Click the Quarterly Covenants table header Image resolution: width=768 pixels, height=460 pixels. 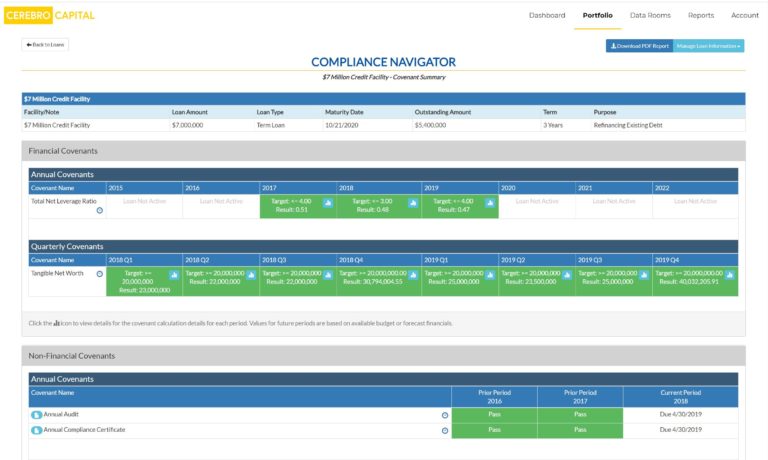(384, 246)
